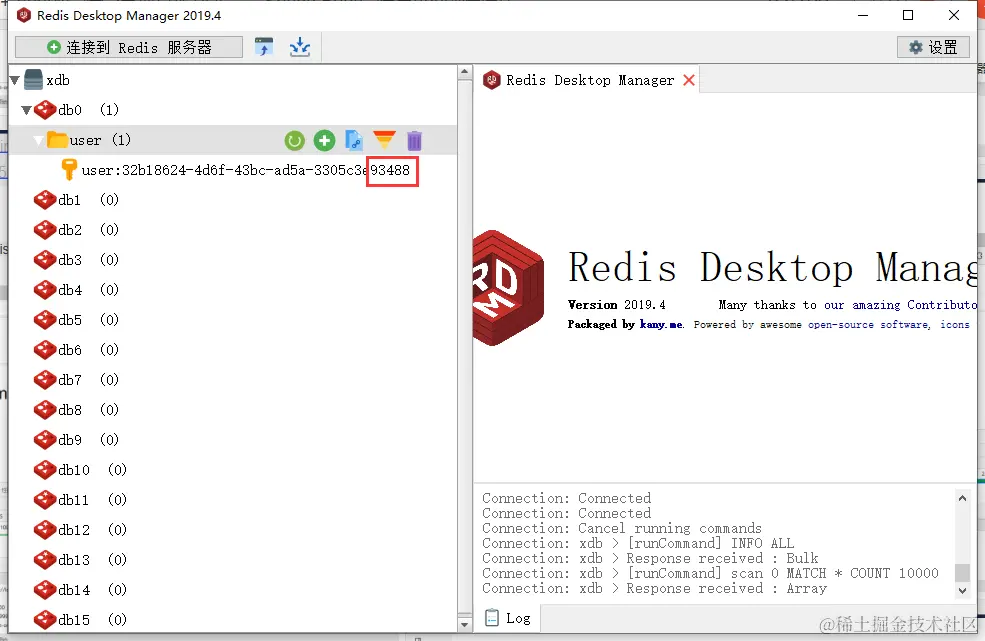Image resolution: width=985 pixels, height=641 pixels.
Task: Collapse the user namespace folder
Action: tap(38, 140)
